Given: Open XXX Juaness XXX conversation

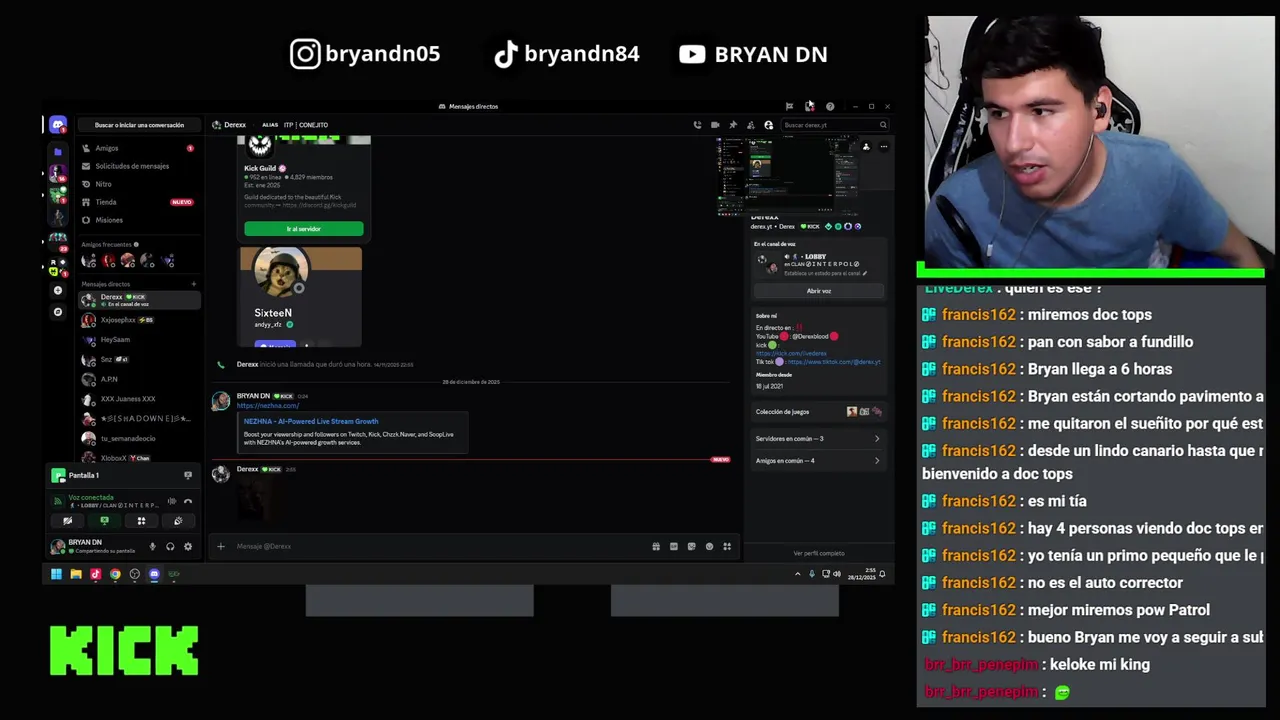Looking at the screenshot, I should [138, 399].
